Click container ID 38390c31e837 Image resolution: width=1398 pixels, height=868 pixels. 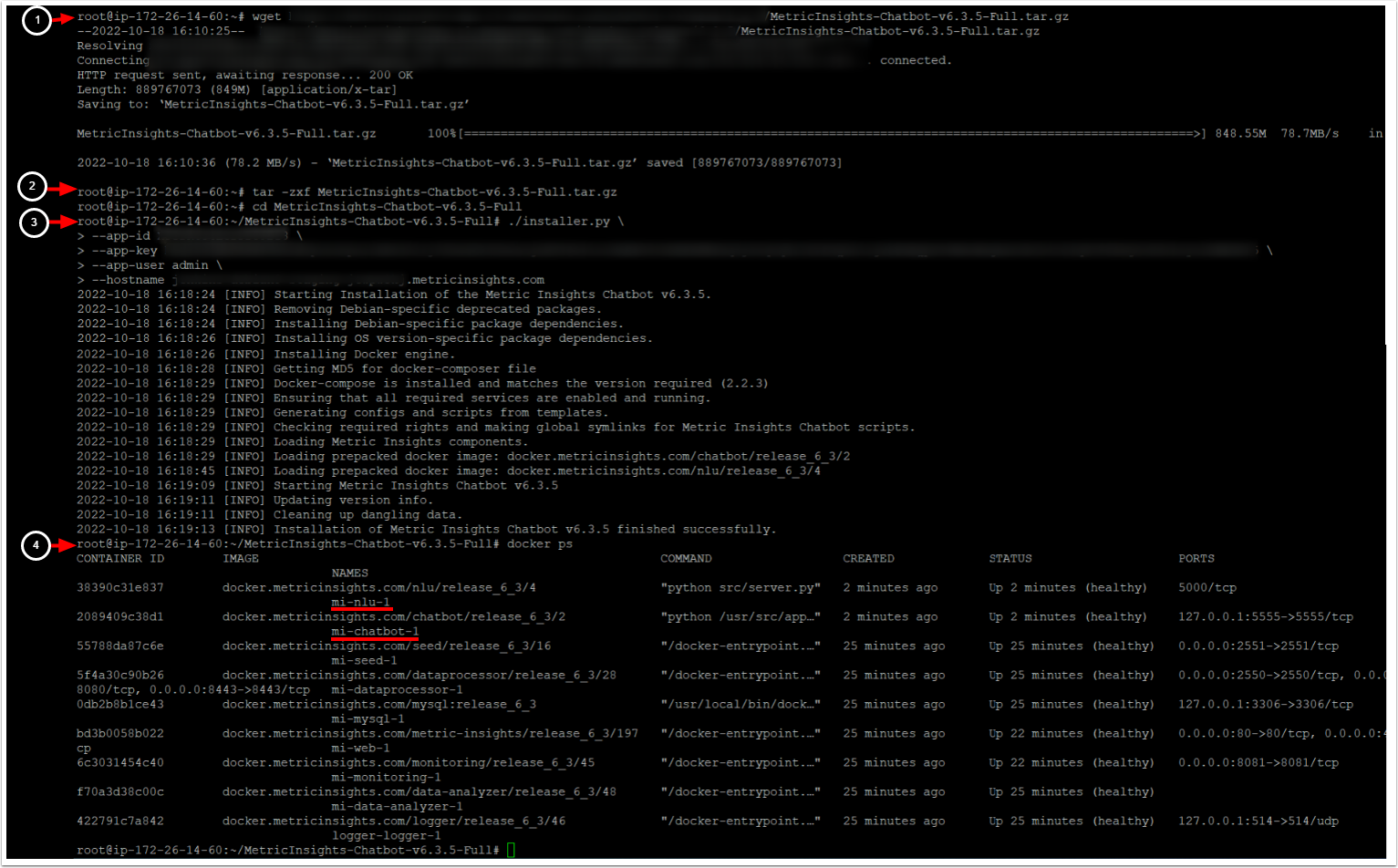(120, 587)
